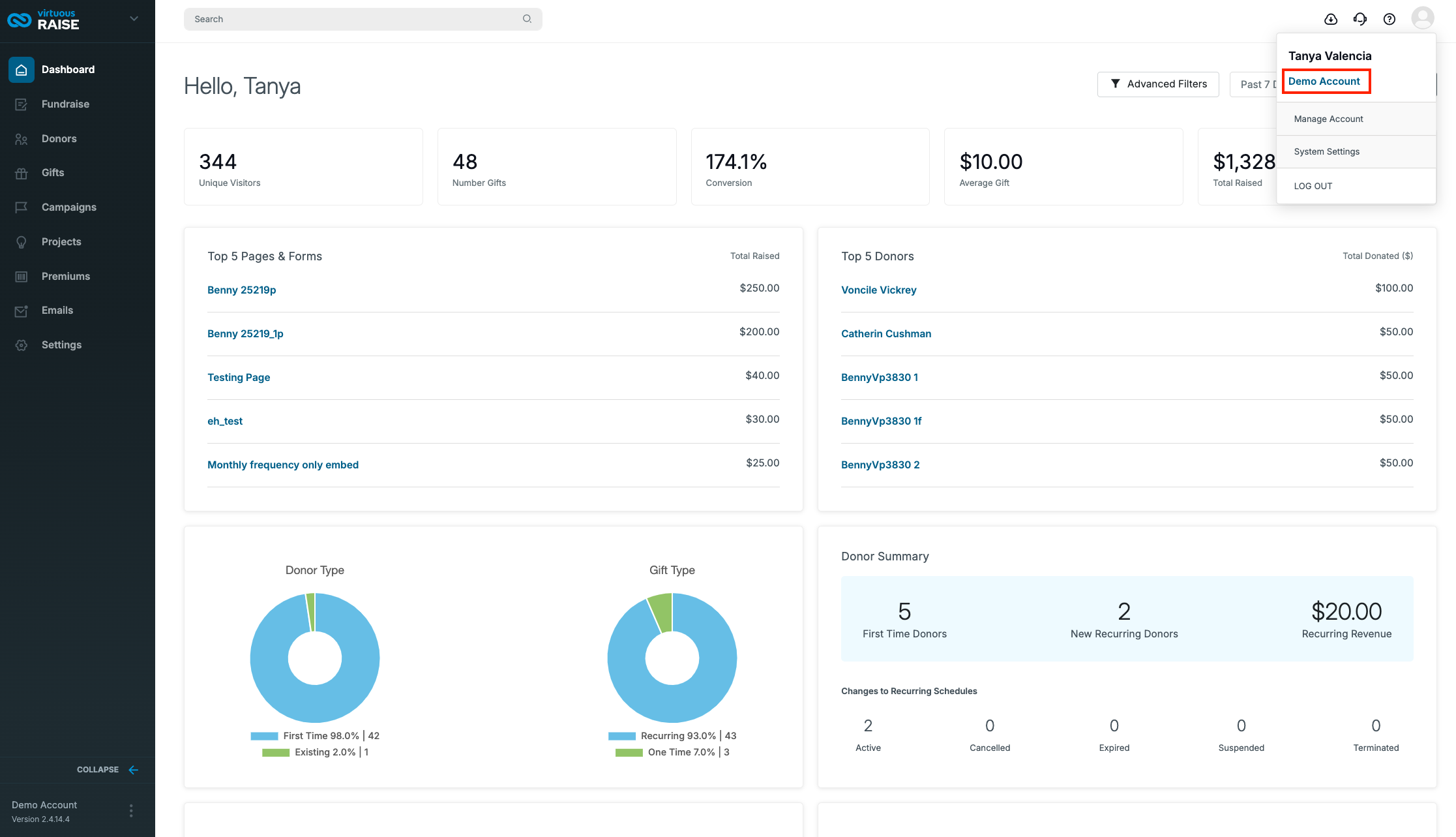The width and height of the screenshot is (1456, 837).
Task: Open the Benny 25219p page link
Action: pos(241,290)
